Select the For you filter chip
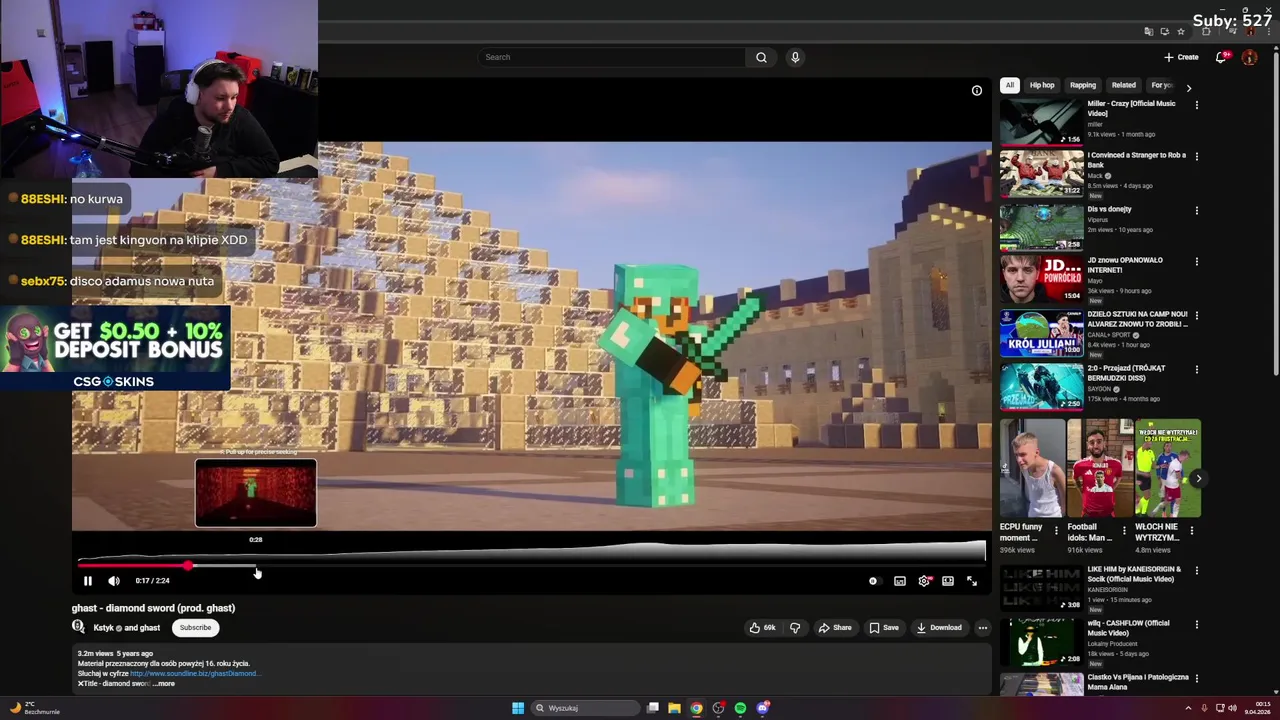 click(x=1161, y=85)
